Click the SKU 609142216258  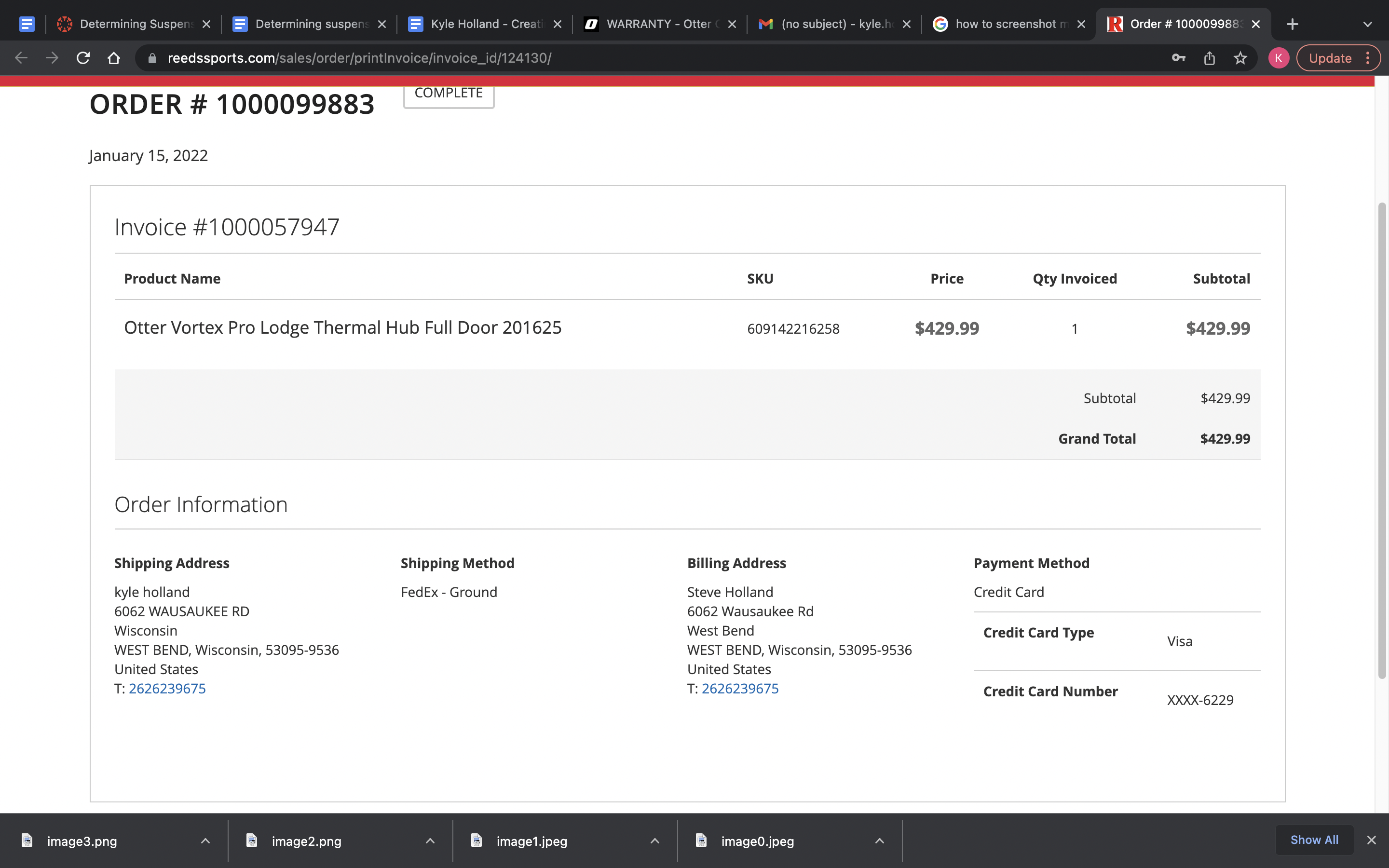[x=793, y=329]
